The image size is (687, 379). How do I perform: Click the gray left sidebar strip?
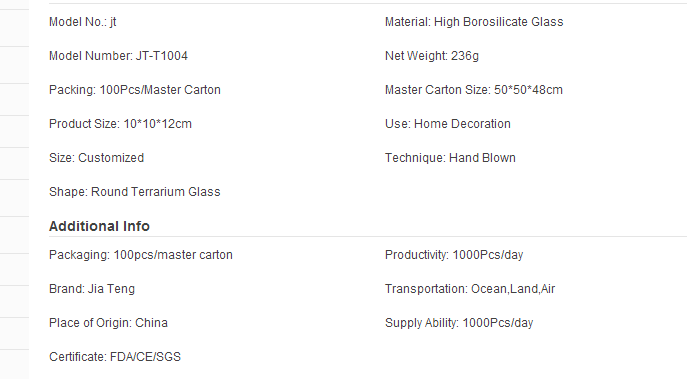14,189
